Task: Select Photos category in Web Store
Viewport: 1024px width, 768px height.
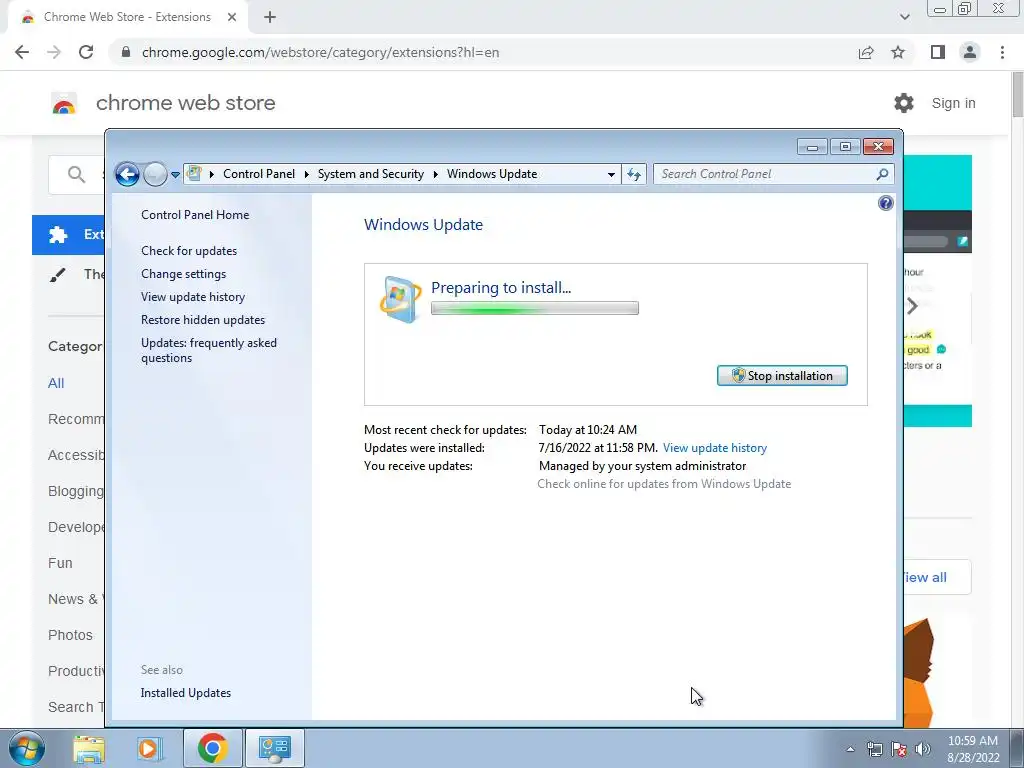Action: [x=70, y=635]
